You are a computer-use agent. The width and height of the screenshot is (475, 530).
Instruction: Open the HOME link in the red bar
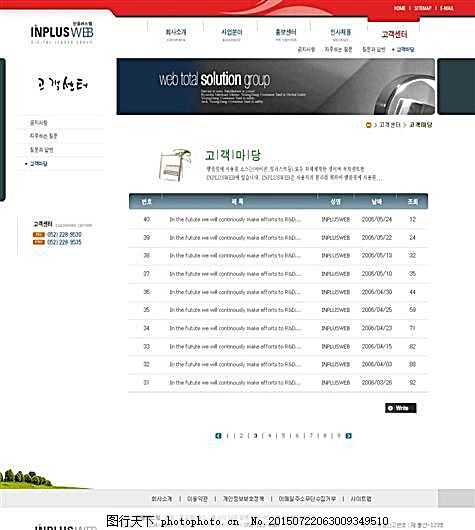tap(399, 8)
